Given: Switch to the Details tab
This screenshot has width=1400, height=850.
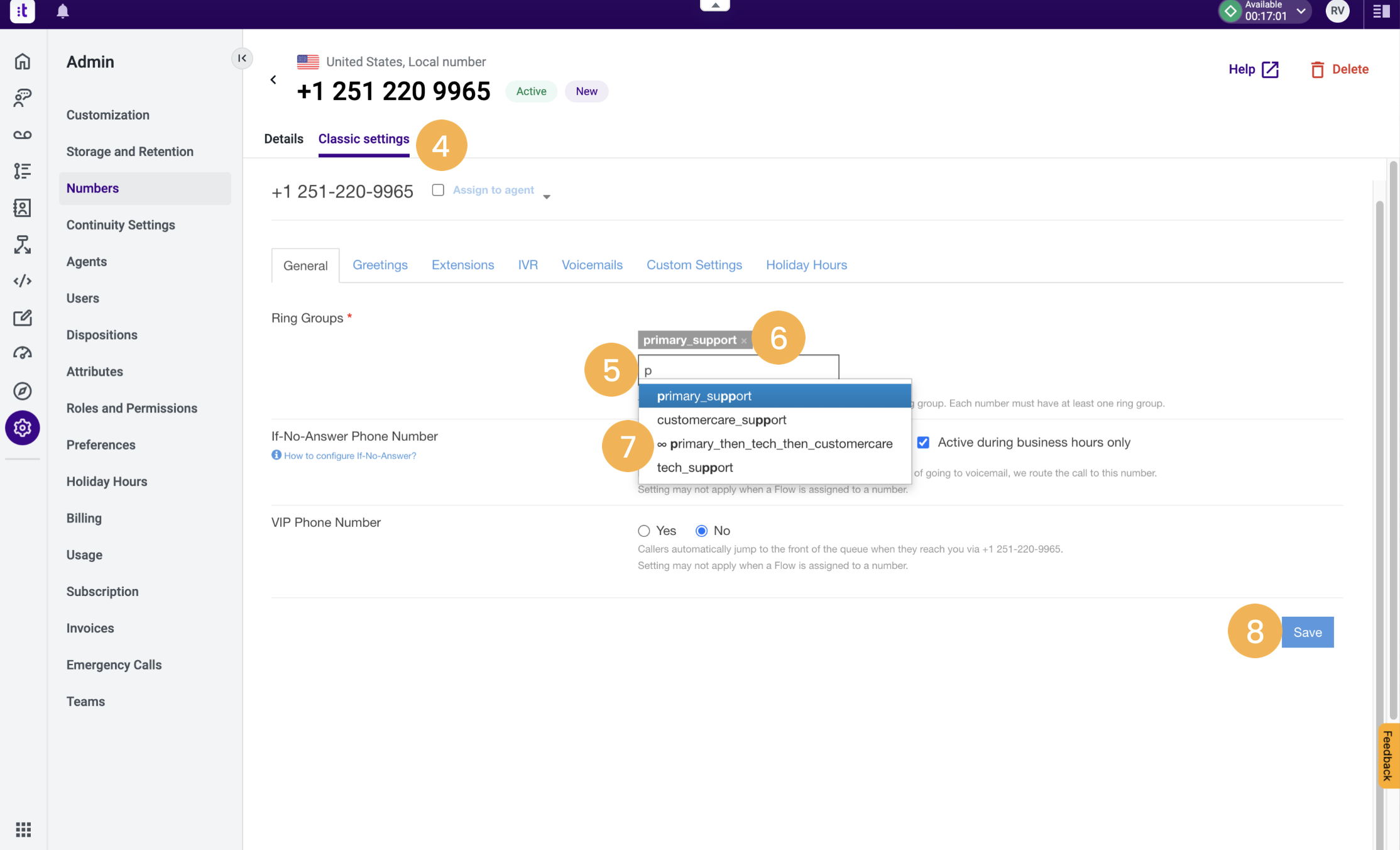Looking at the screenshot, I should [283, 138].
